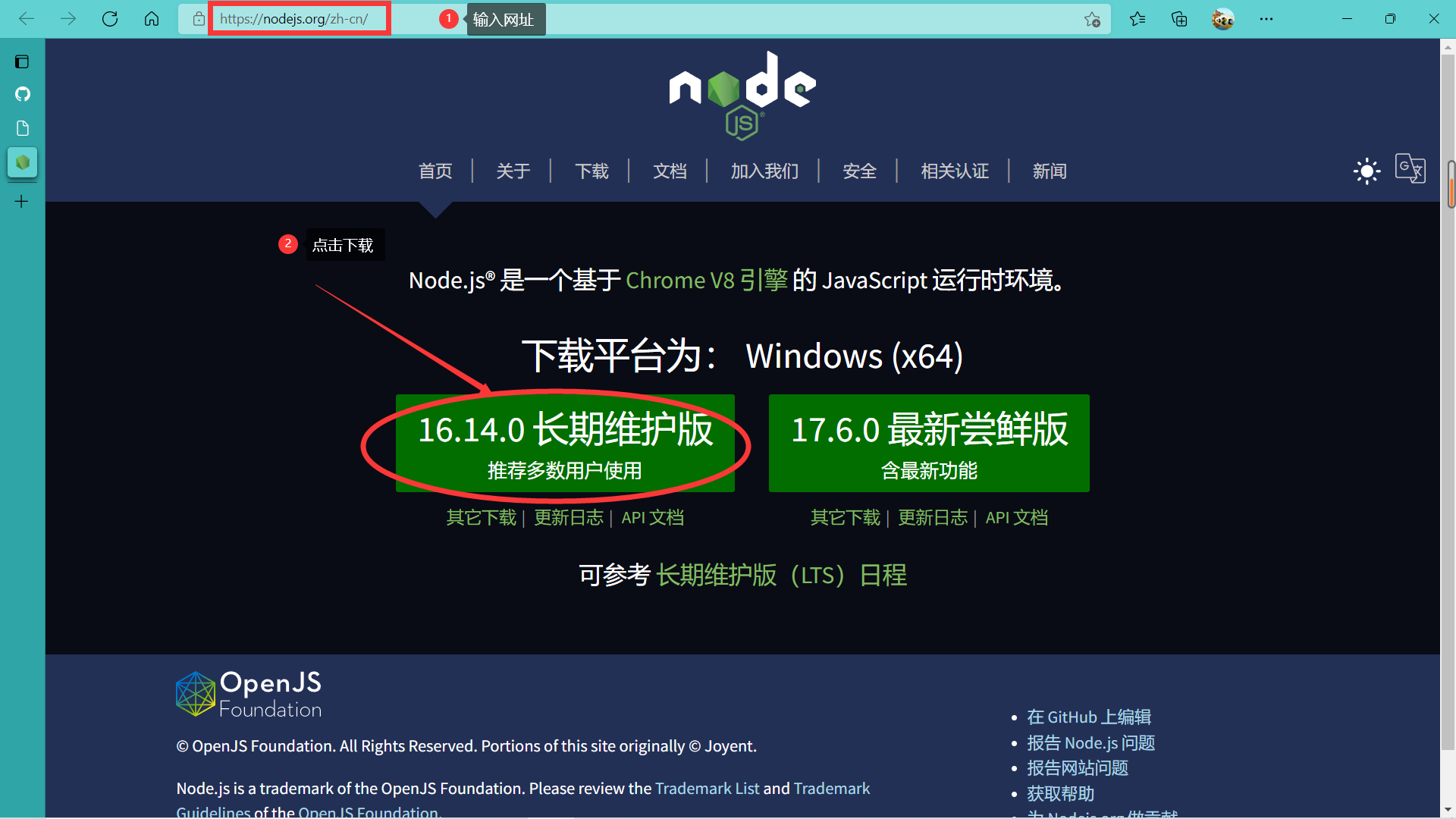Open 报告网站问题 link
Screen dimensions: 1456x819
pos(1078,768)
